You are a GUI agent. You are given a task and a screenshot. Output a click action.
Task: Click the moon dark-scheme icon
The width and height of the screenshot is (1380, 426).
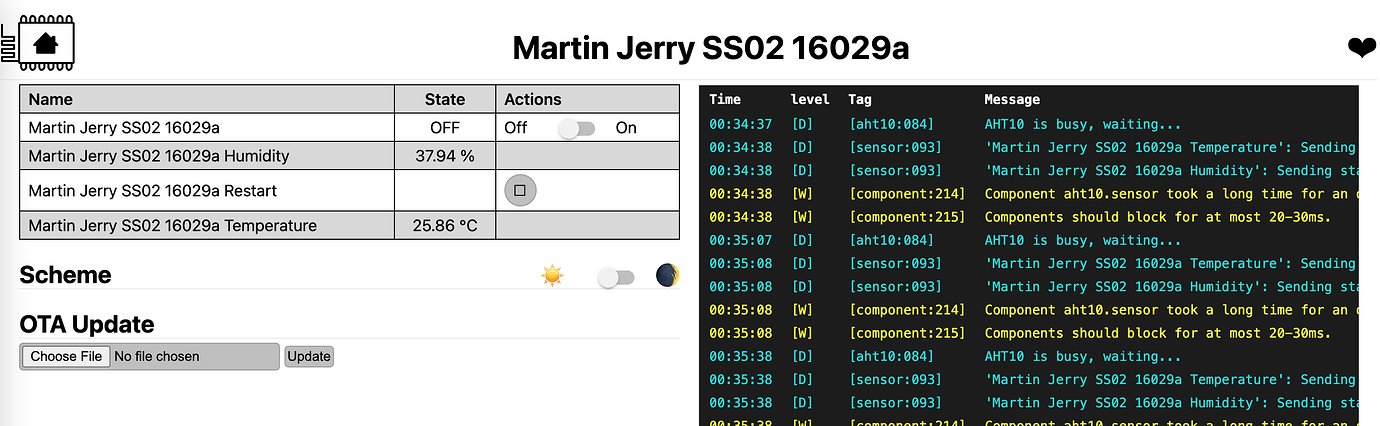pos(668,275)
